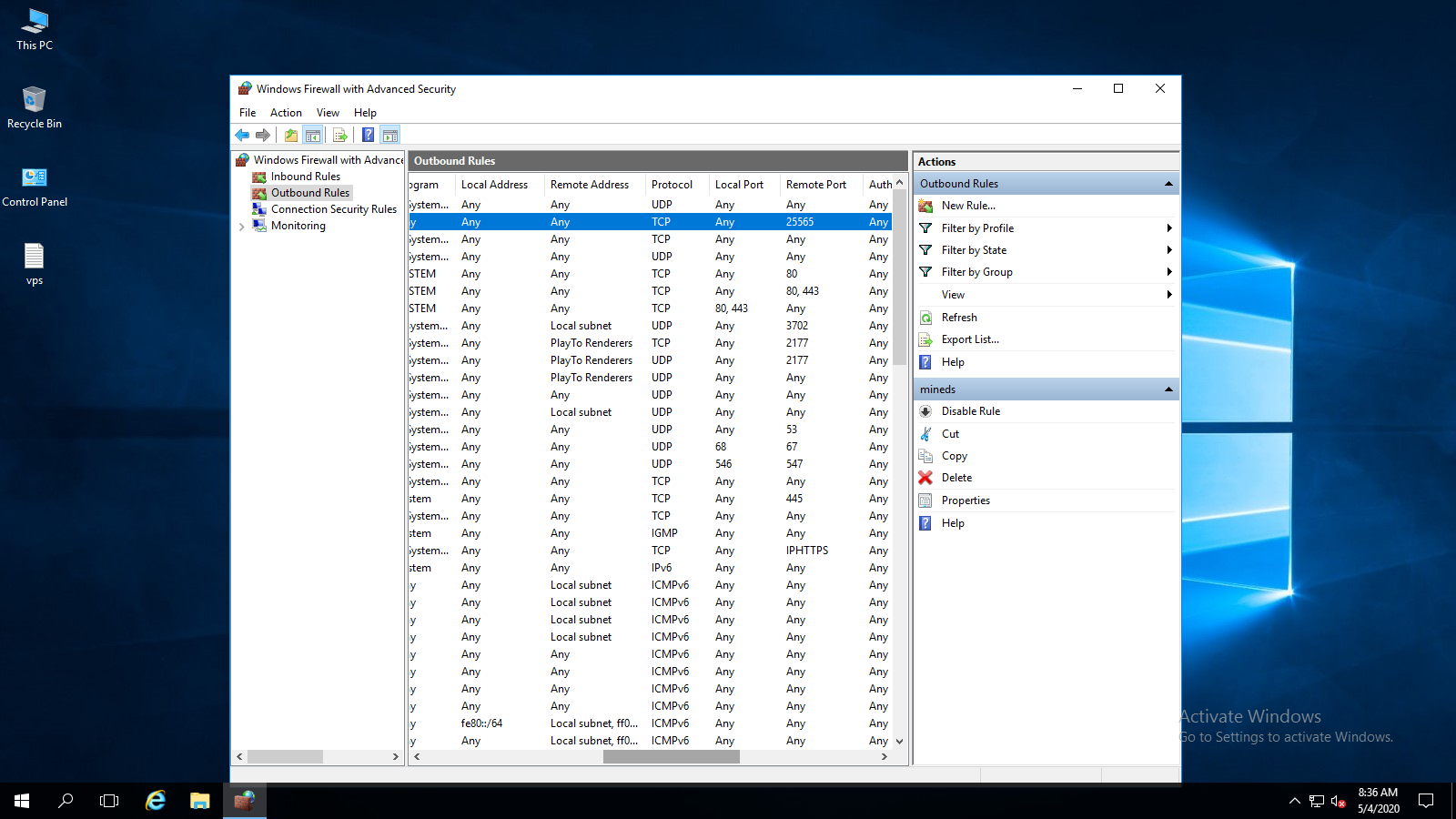1456x819 pixels.
Task: Open Properties of the selected rule
Action: [965, 500]
